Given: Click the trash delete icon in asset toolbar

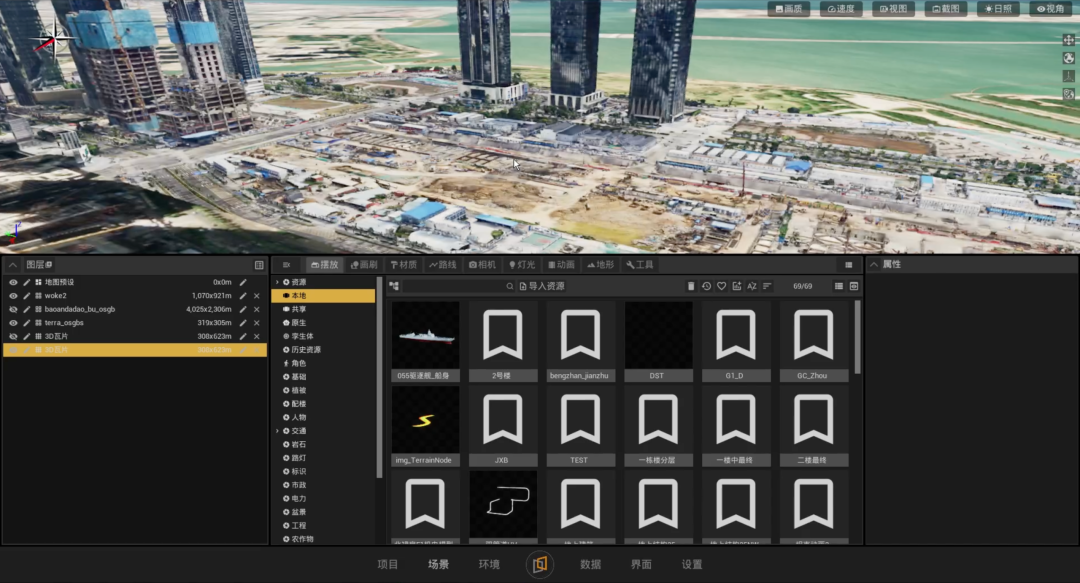Looking at the screenshot, I should (691, 286).
